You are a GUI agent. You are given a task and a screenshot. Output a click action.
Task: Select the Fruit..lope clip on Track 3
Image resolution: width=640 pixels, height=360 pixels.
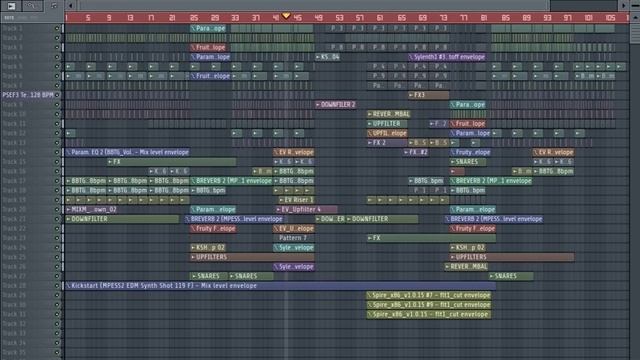[x=208, y=47]
